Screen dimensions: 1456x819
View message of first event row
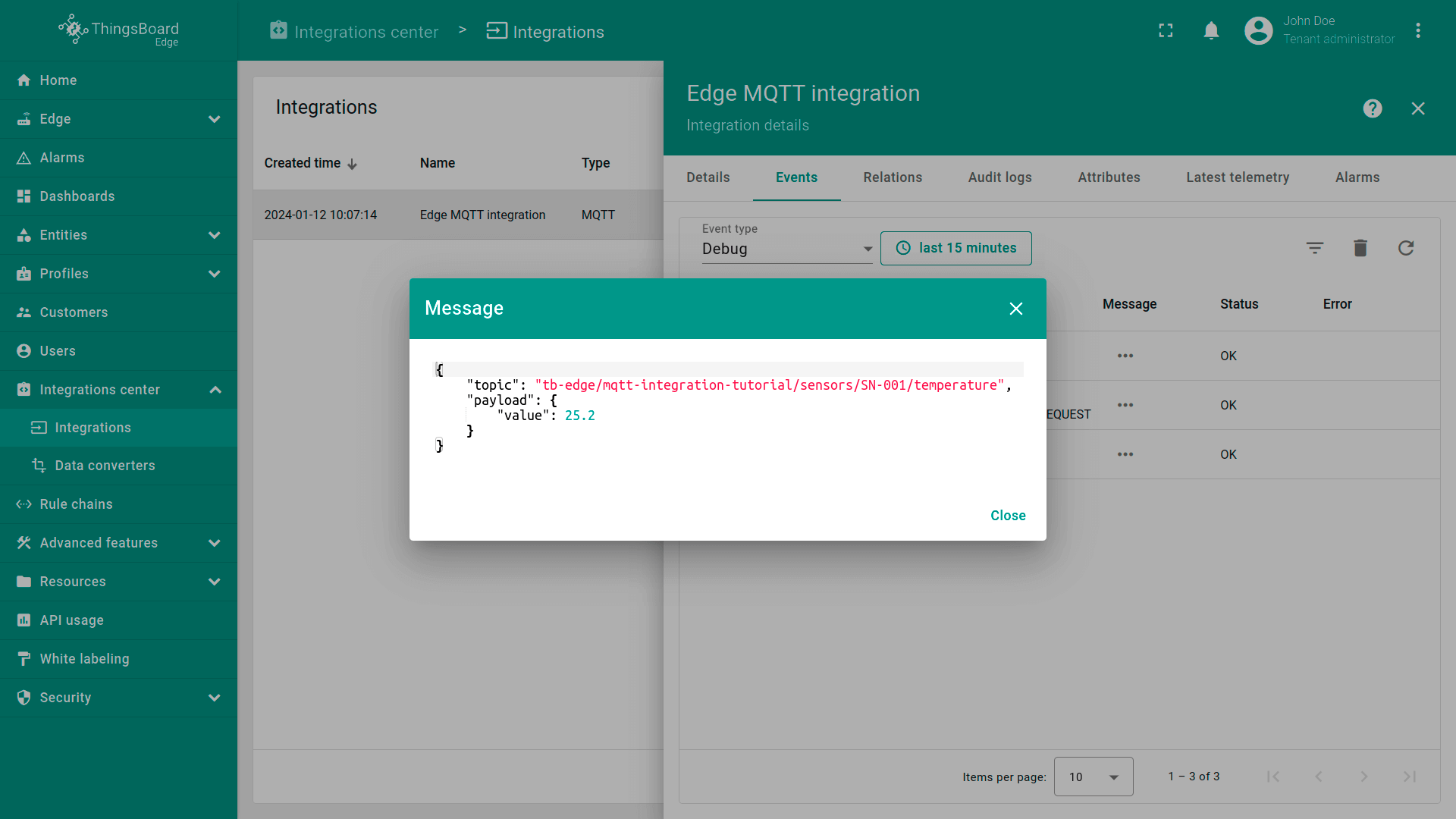coord(1125,356)
